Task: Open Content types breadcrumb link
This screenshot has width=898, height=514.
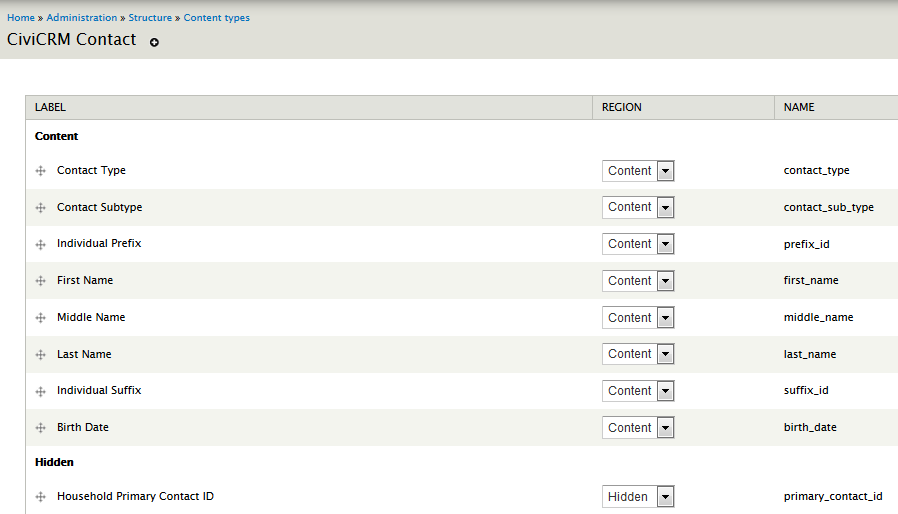Action: click(216, 18)
